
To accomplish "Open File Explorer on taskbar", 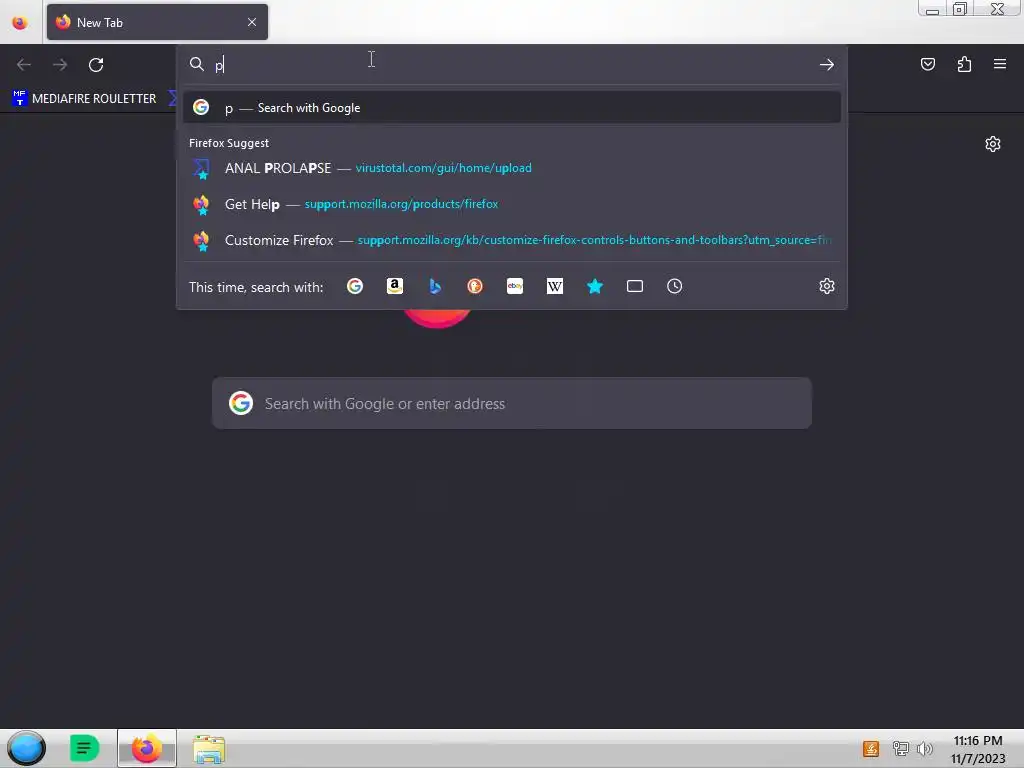I will pyautogui.click(x=209, y=749).
